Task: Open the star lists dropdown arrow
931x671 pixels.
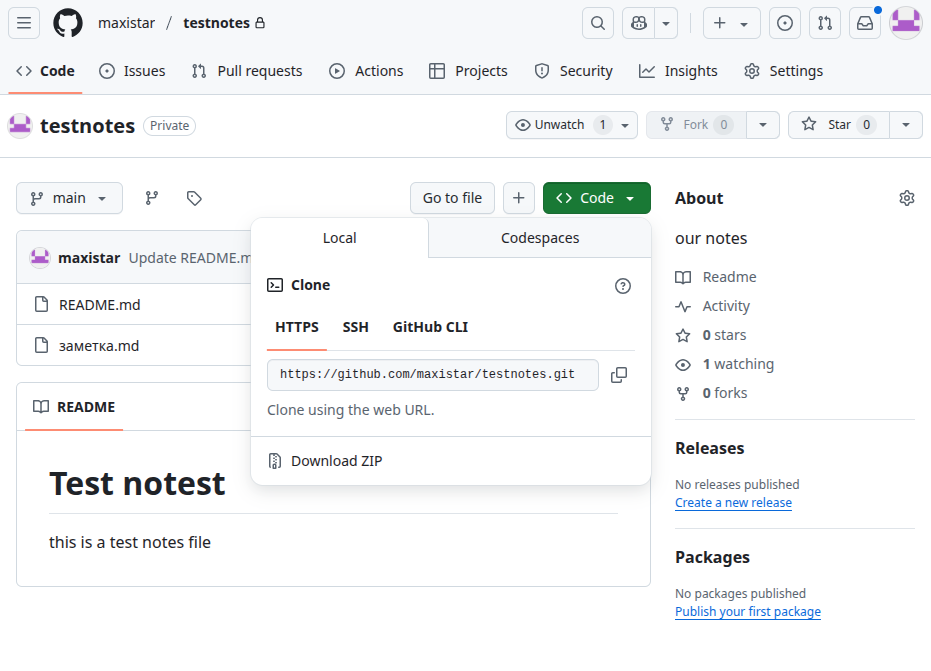Action: (906, 125)
